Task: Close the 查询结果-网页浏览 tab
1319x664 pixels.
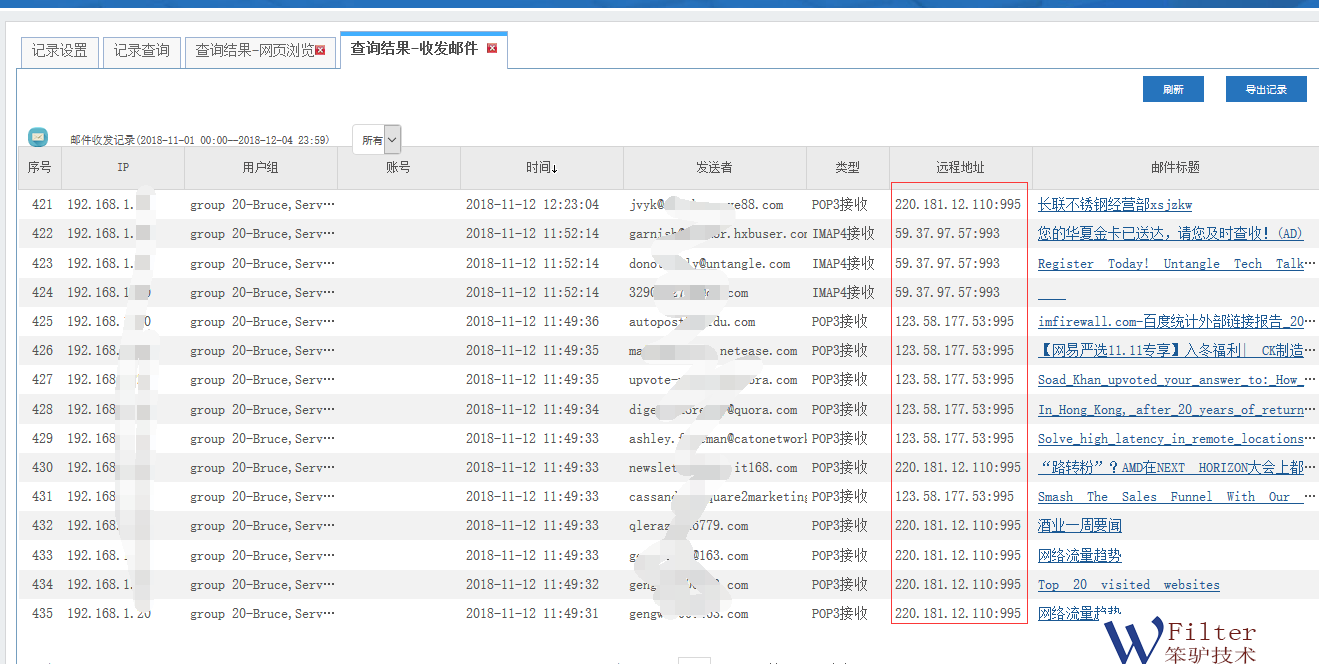Action: tap(320, 50)
